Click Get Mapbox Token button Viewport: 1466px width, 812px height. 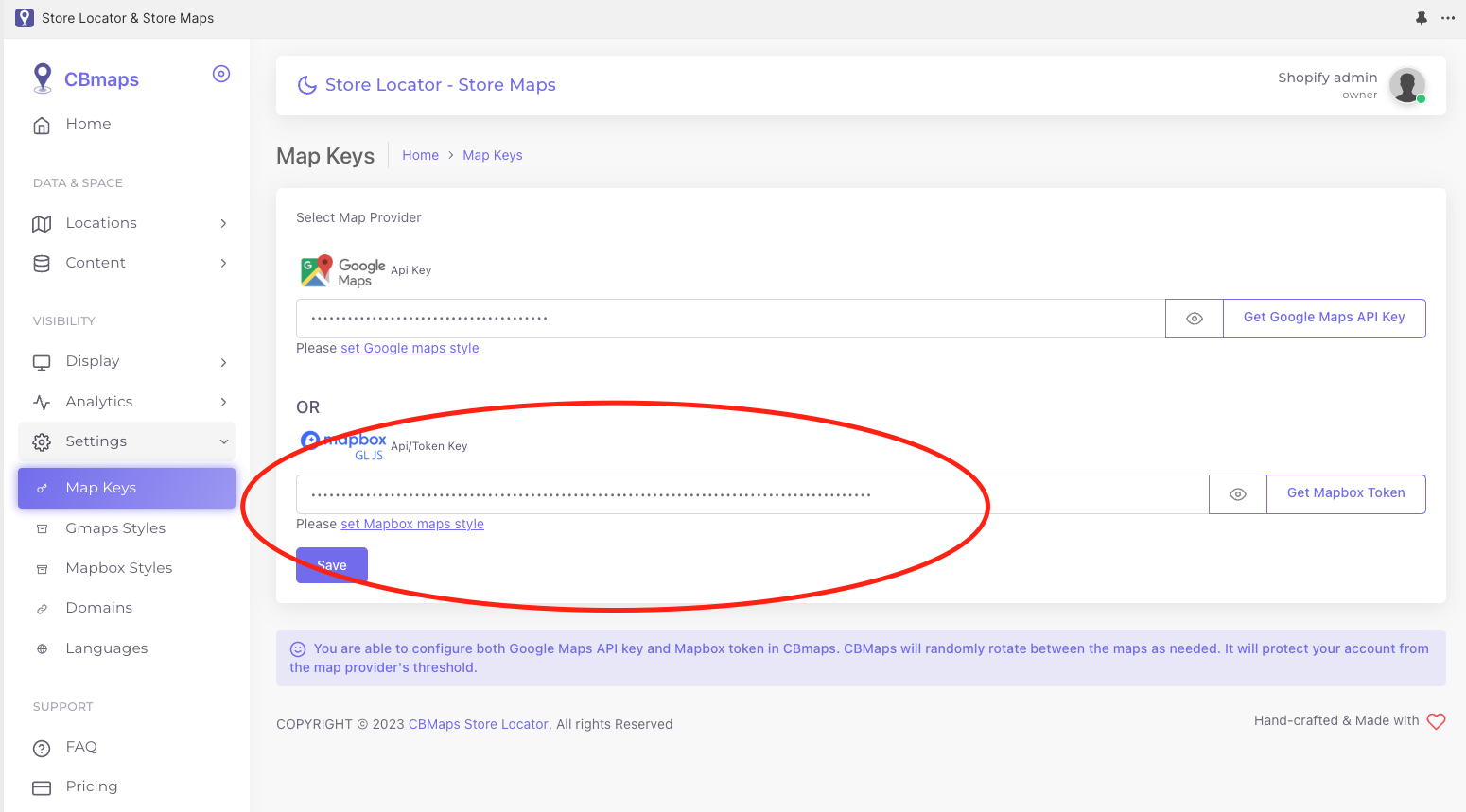pyautogui.click(x=1346, y=494)
